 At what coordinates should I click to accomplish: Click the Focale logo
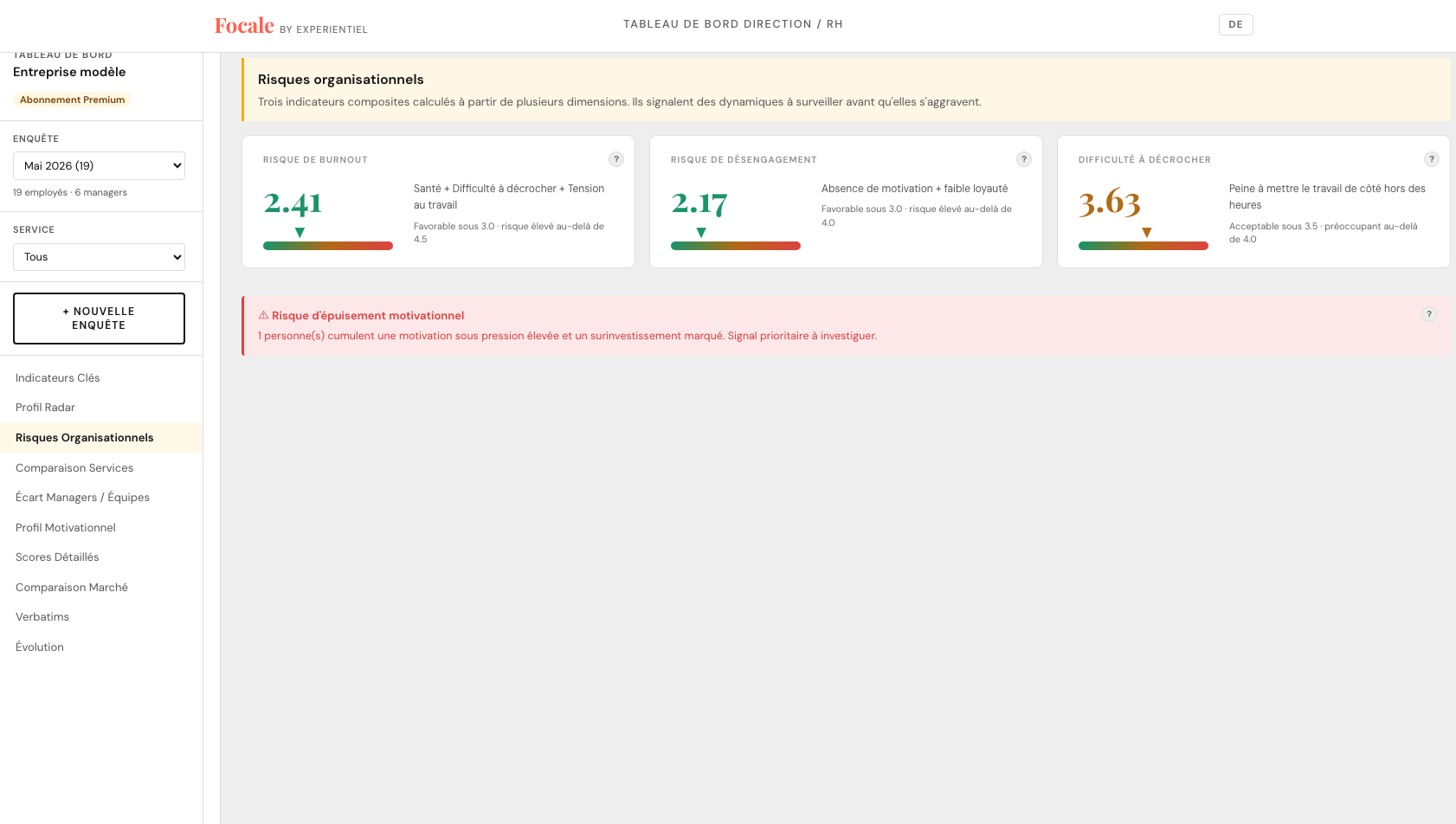click(x=244, y=26)
